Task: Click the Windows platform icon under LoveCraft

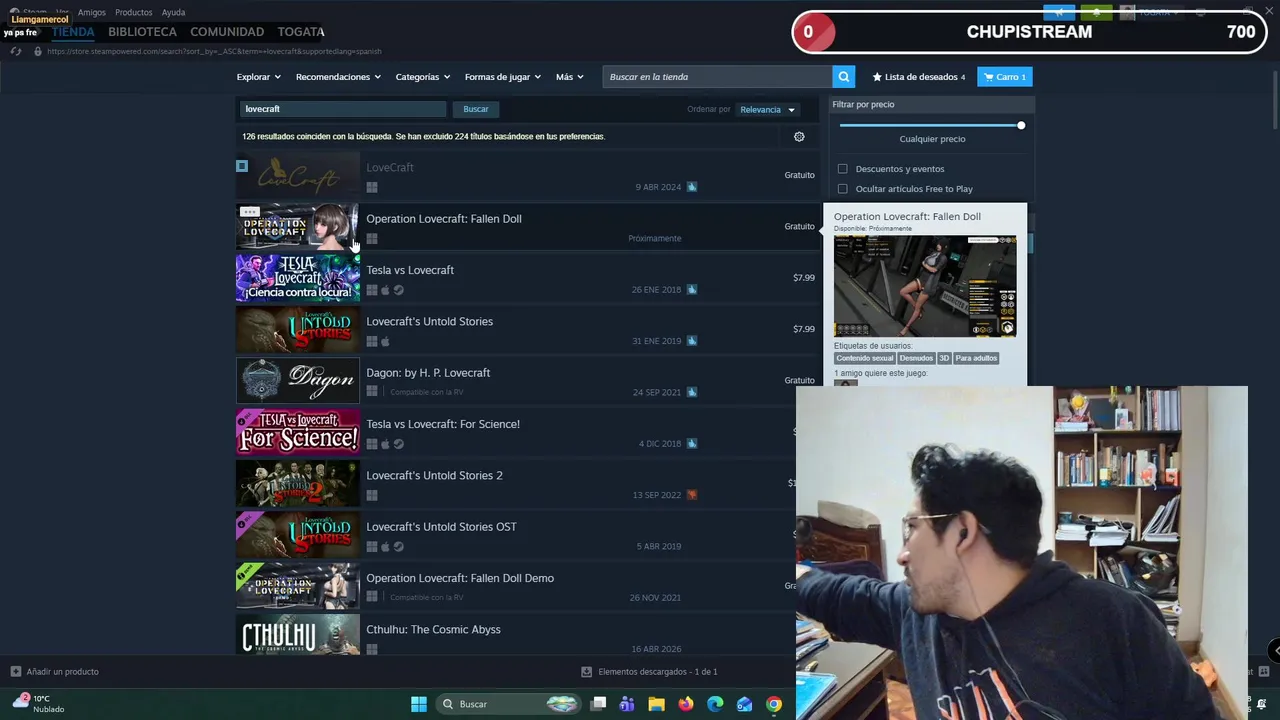Action: pyautogui.click(x=372, y=187)
